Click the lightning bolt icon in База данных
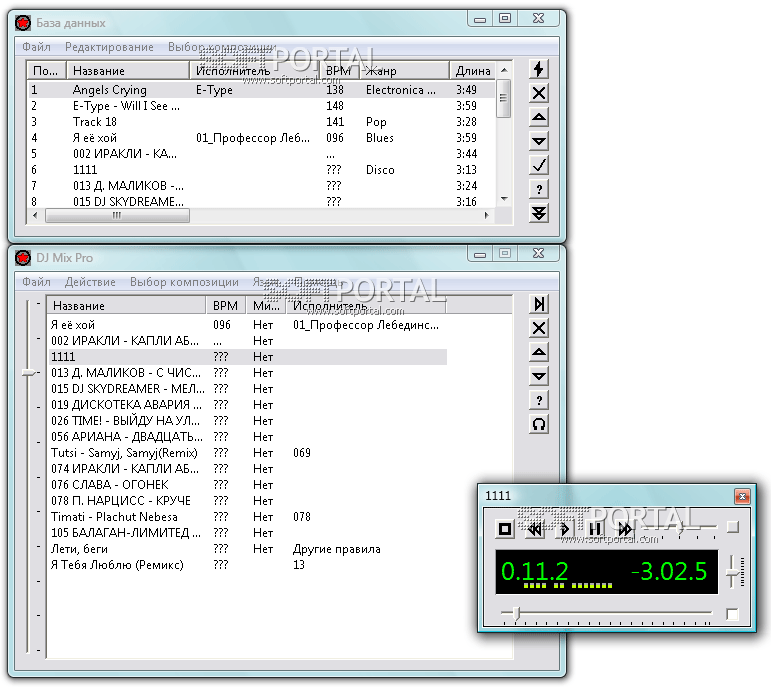771x688 pixels. (539, 69)
